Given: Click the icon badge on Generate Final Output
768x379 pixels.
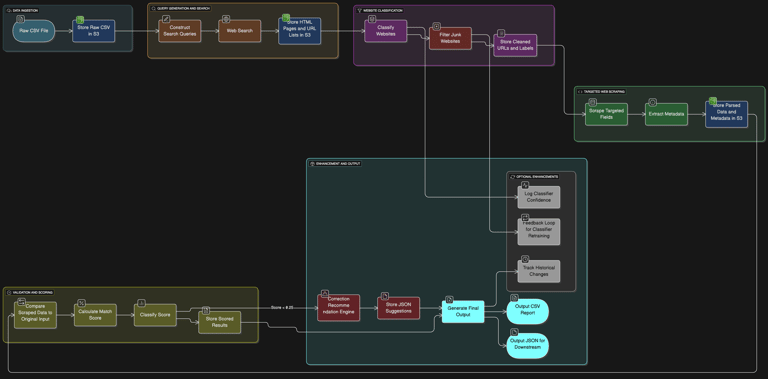Looking at the screenshot, I should coord(449,300).
